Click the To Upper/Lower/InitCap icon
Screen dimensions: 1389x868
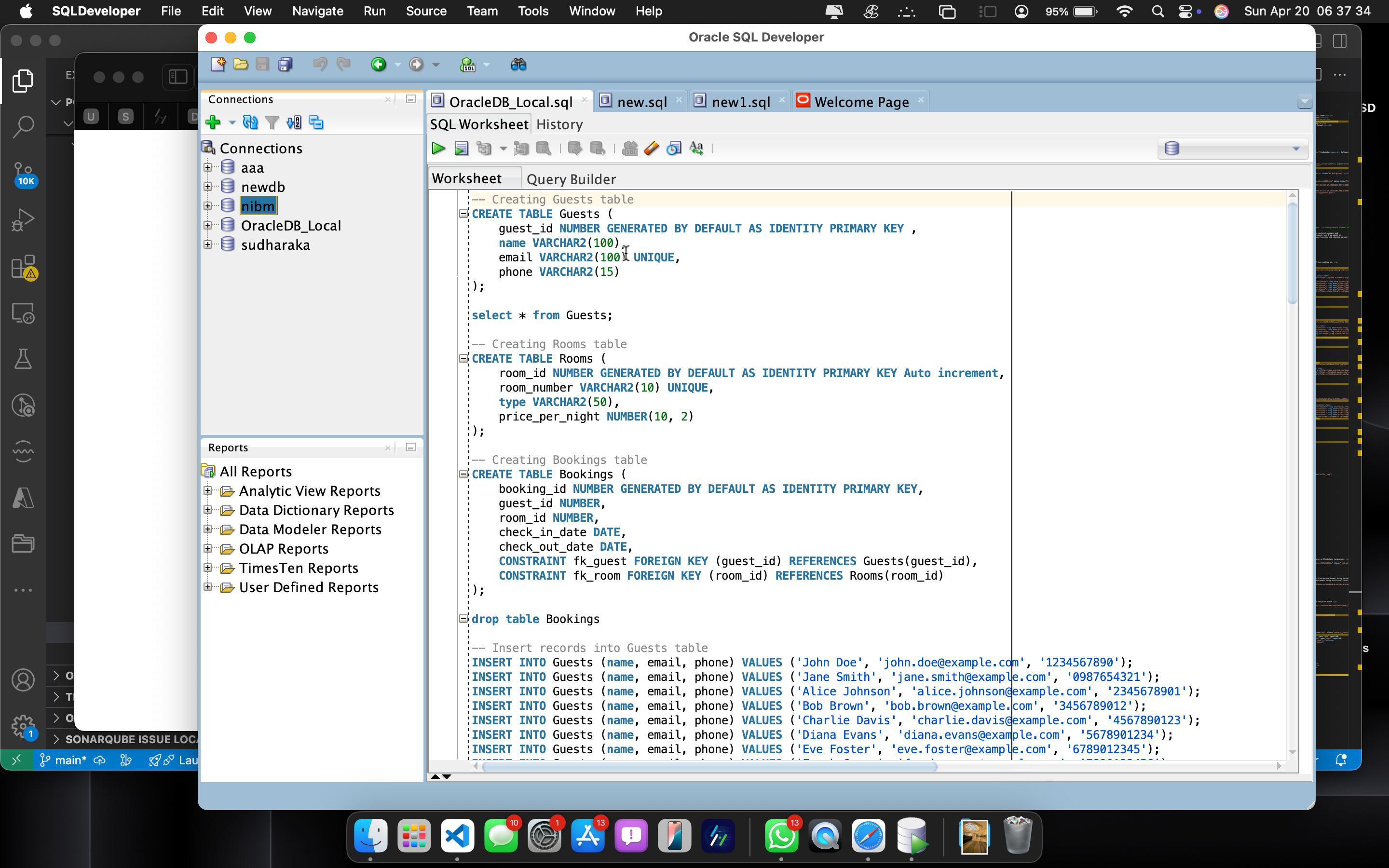(x=696, y=149)
